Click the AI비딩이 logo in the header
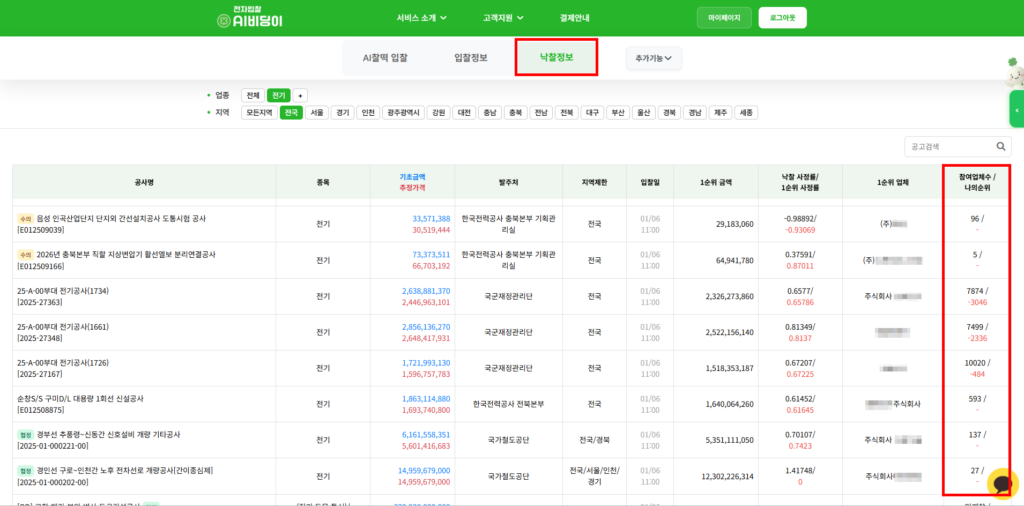The height and width of the screenshot is (506, 1024). (x=250, y=17)
